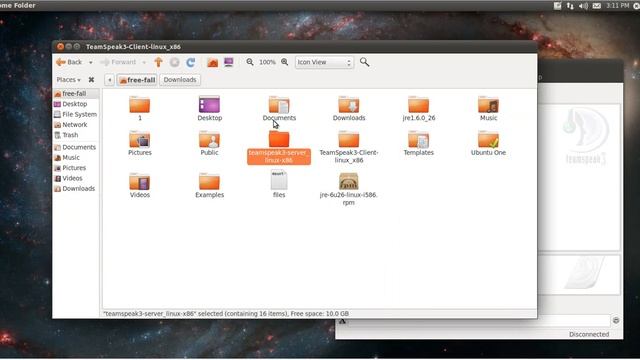The width and height of the screenshot is (640, 360).
Task: Select the Desktop folder icon
Action: 209,105
